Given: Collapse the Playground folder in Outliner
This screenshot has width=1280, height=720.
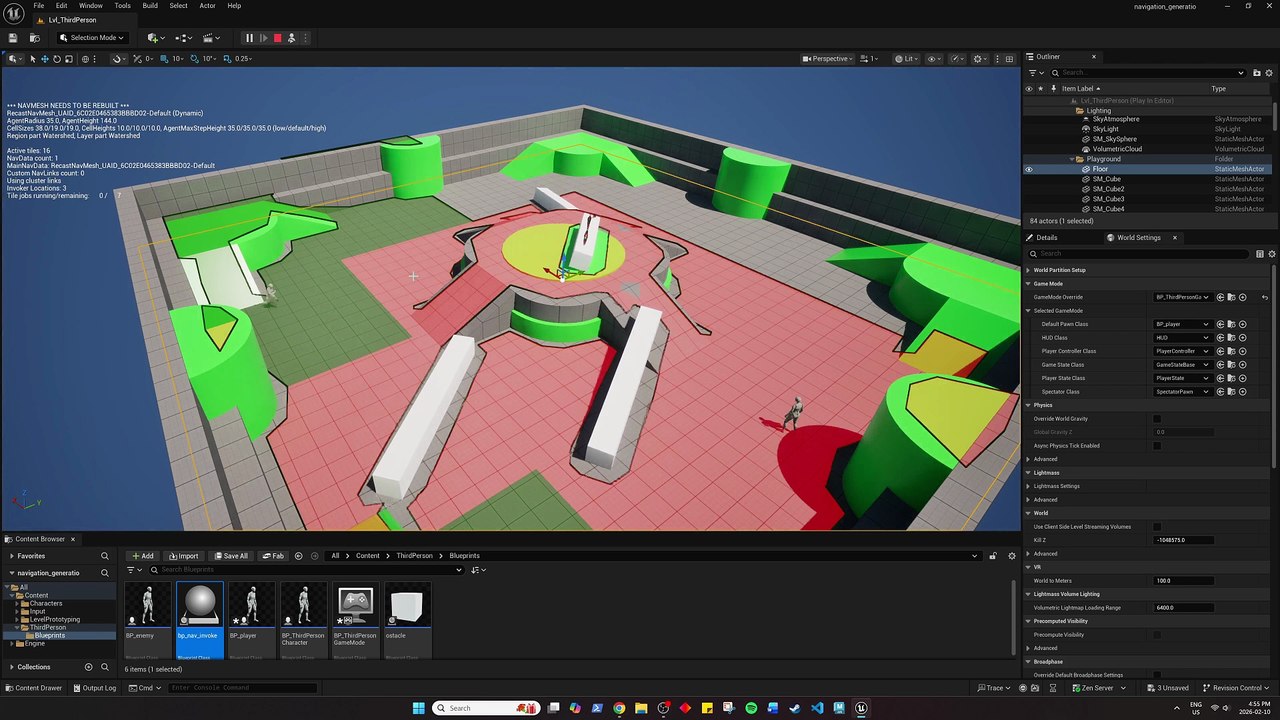Looking at the screenshot, I should click(x=1071, y=159).
